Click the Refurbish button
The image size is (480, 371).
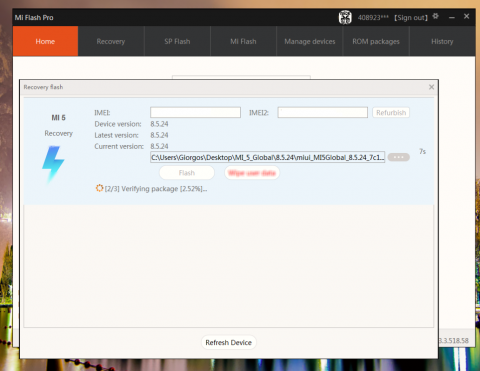pyautogui.click(x=391, y=113)
